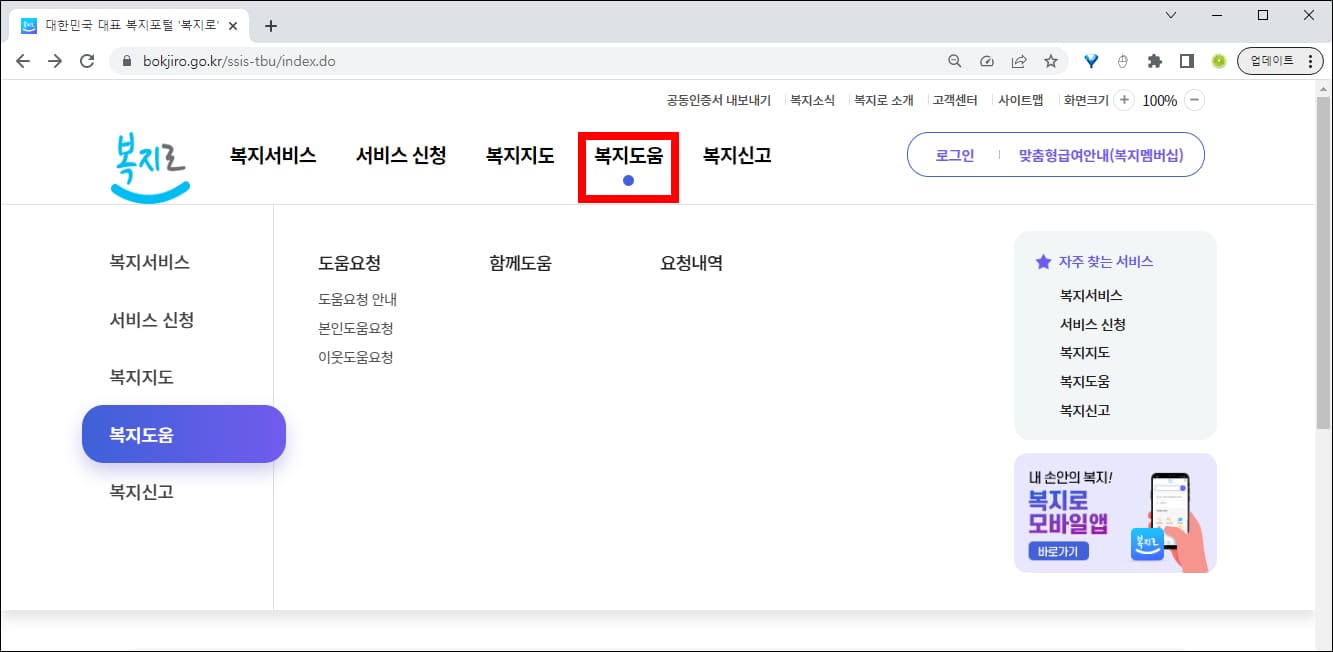
Task: Toggle the side panel icon in toolbar
Action: [x=1186, y=60]
